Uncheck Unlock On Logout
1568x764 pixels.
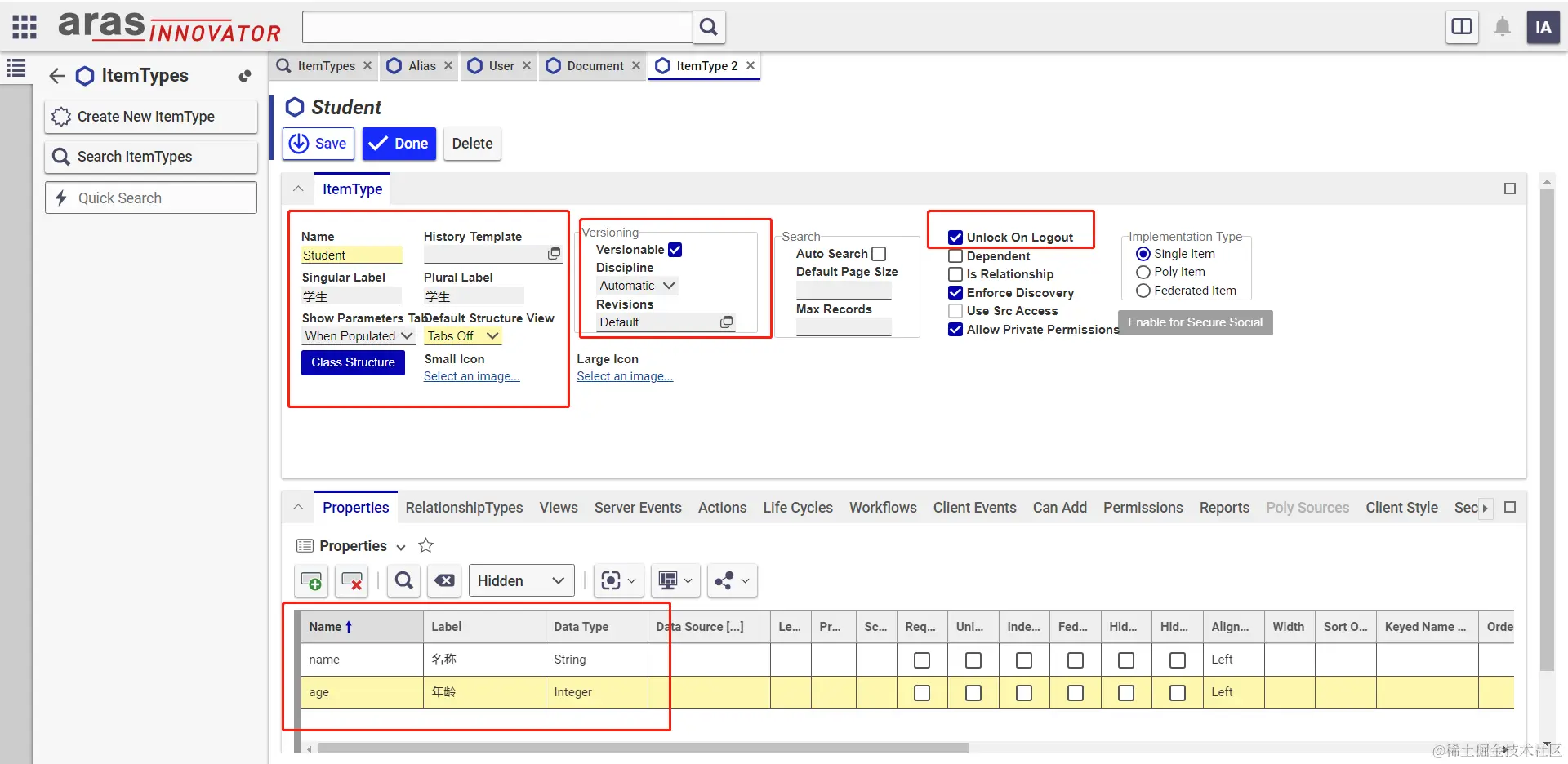click(955, 238)
